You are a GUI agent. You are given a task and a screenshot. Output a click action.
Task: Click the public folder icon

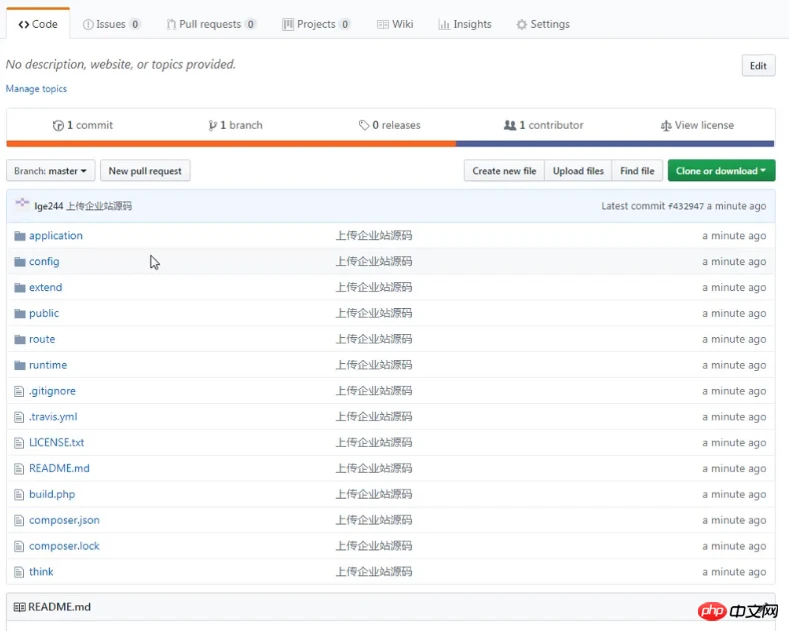click(20, 313)
